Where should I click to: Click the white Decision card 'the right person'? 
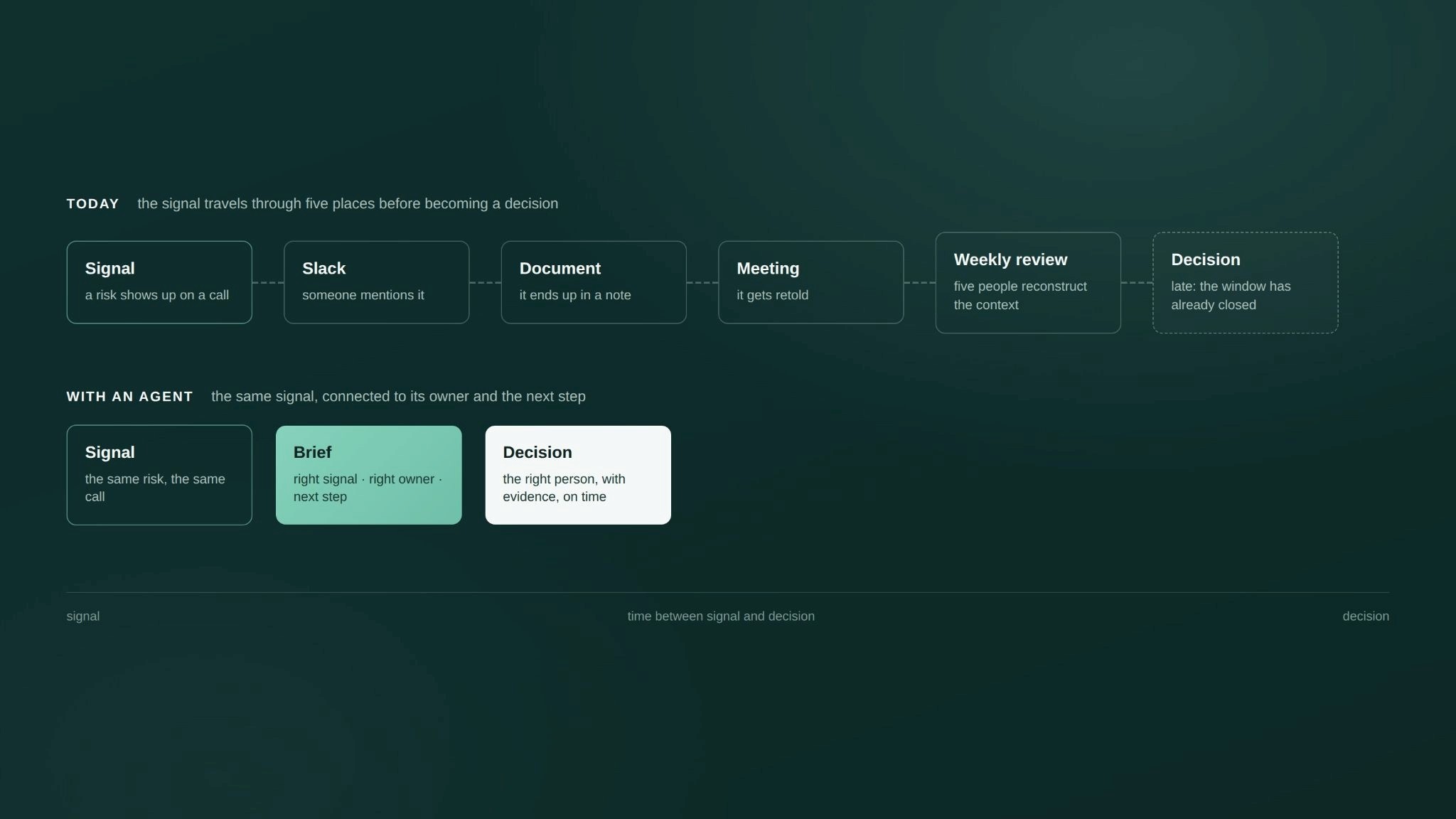point(578,475)
